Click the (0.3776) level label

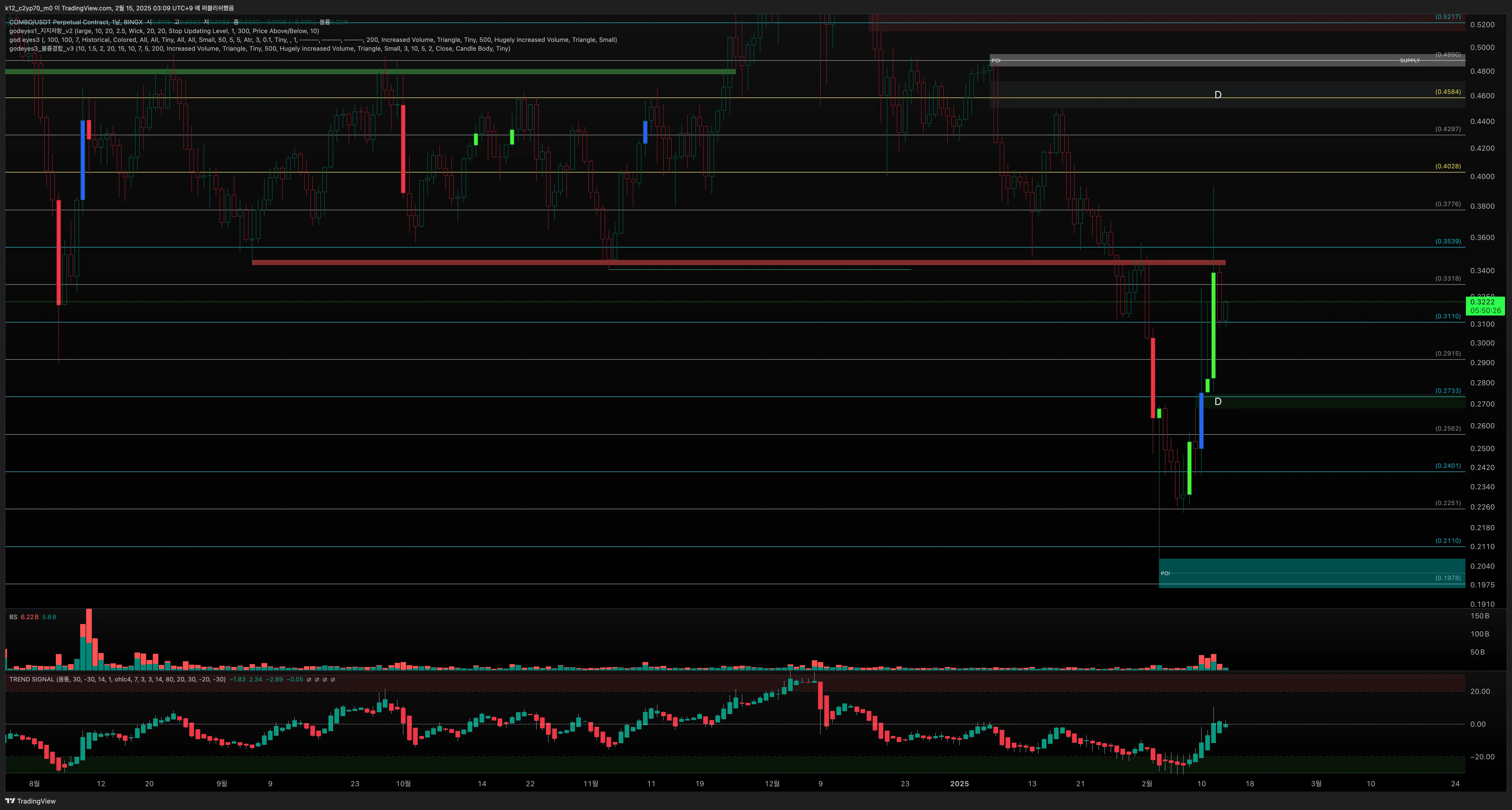(x=1448, y=204)
